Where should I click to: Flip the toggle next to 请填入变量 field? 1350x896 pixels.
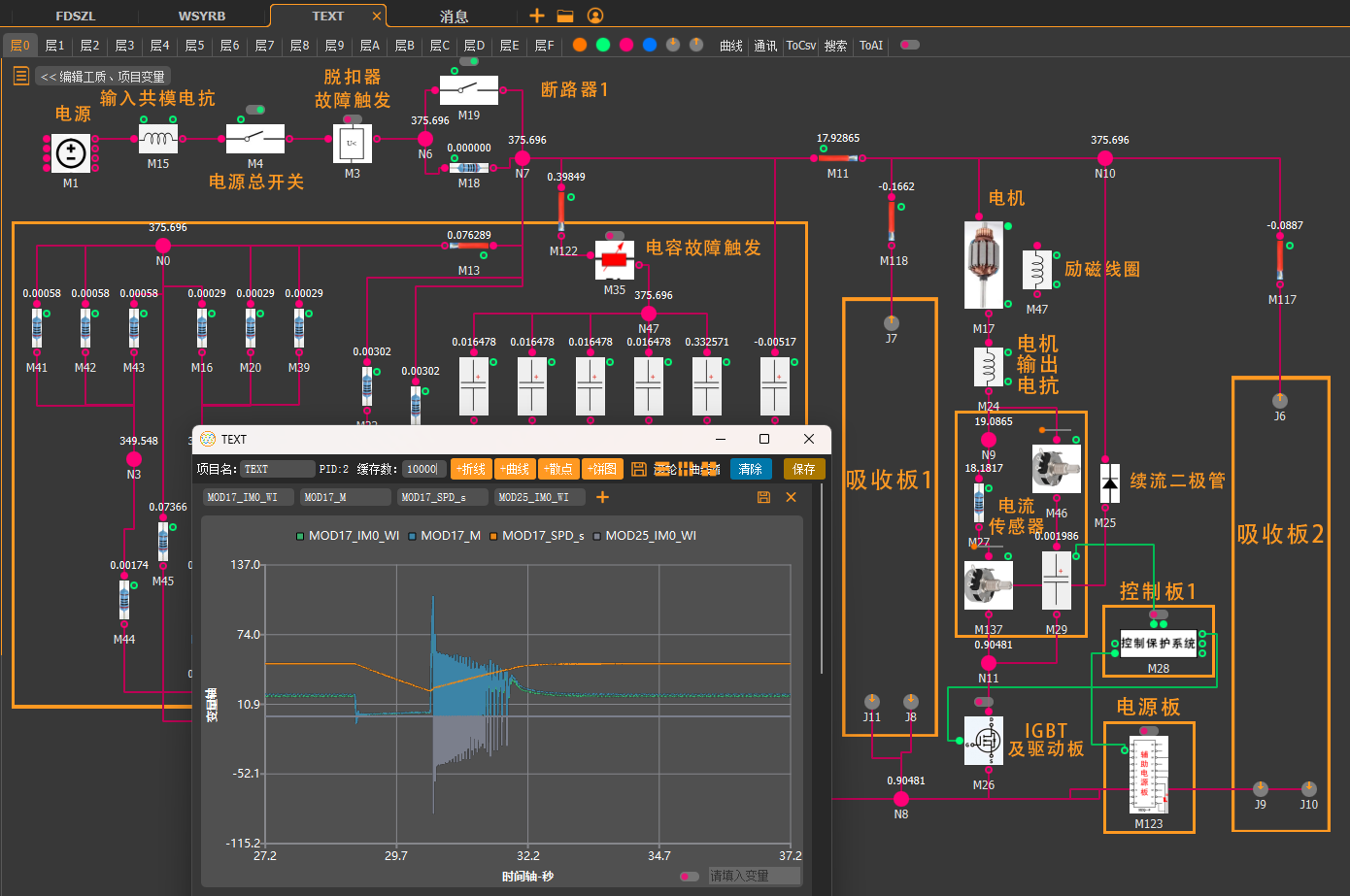(690, 876)
